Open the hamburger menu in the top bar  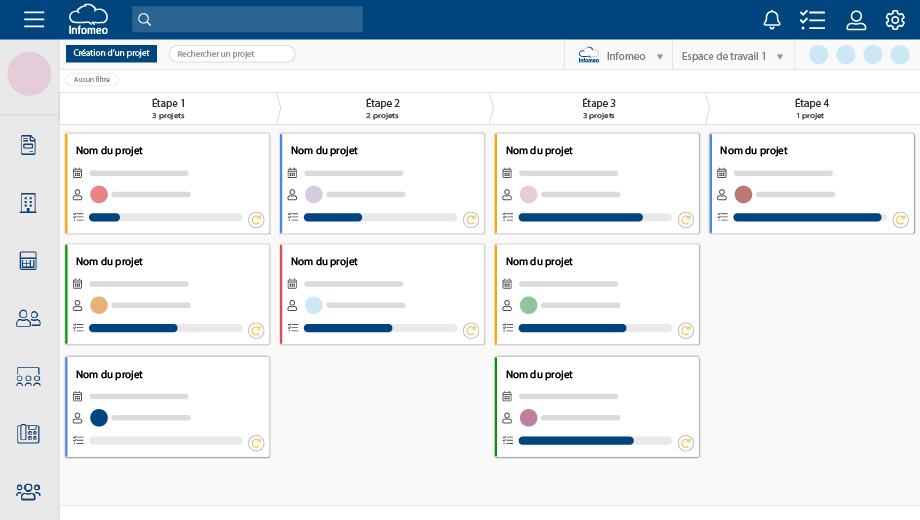click(34, 19)
